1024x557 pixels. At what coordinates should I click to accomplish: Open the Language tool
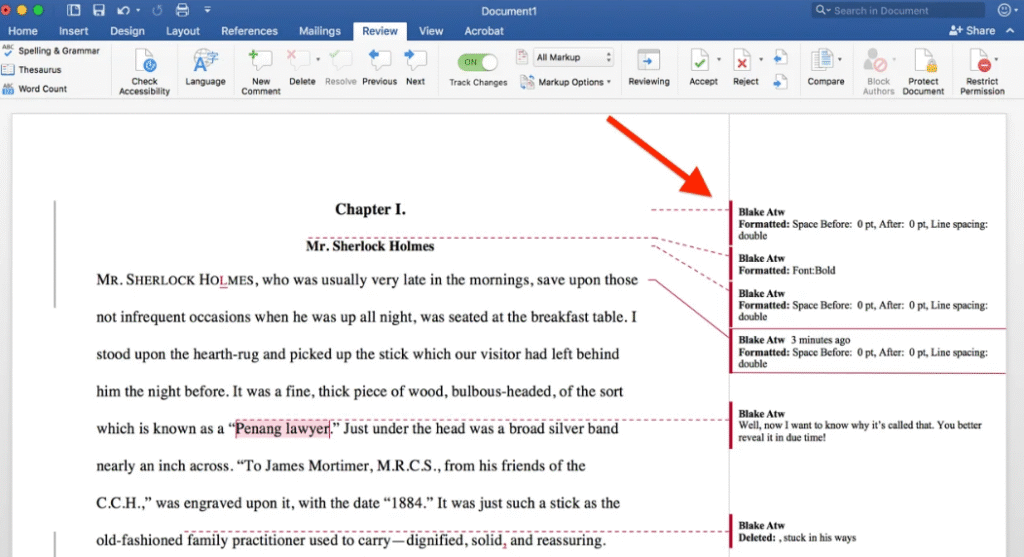click(x=205, y=60)
